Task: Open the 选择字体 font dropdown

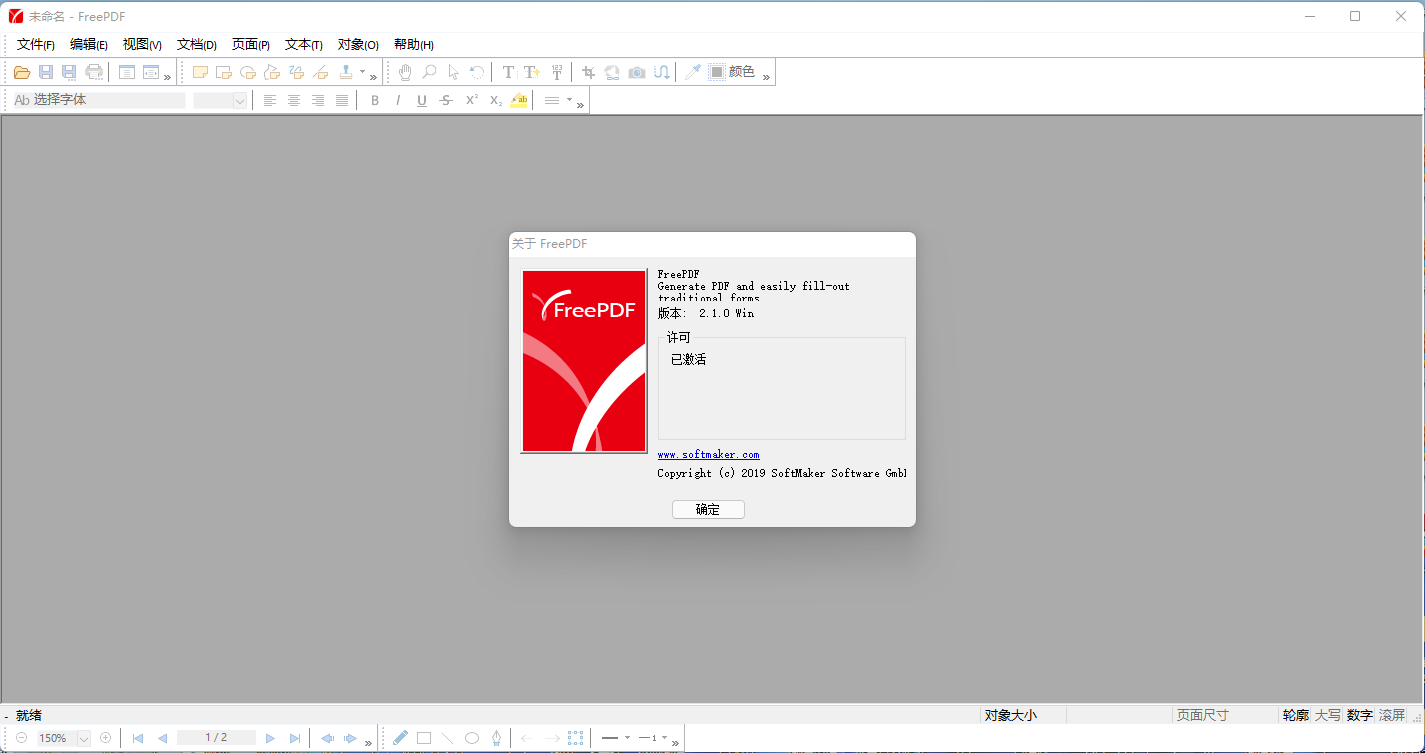Action: 98,100
